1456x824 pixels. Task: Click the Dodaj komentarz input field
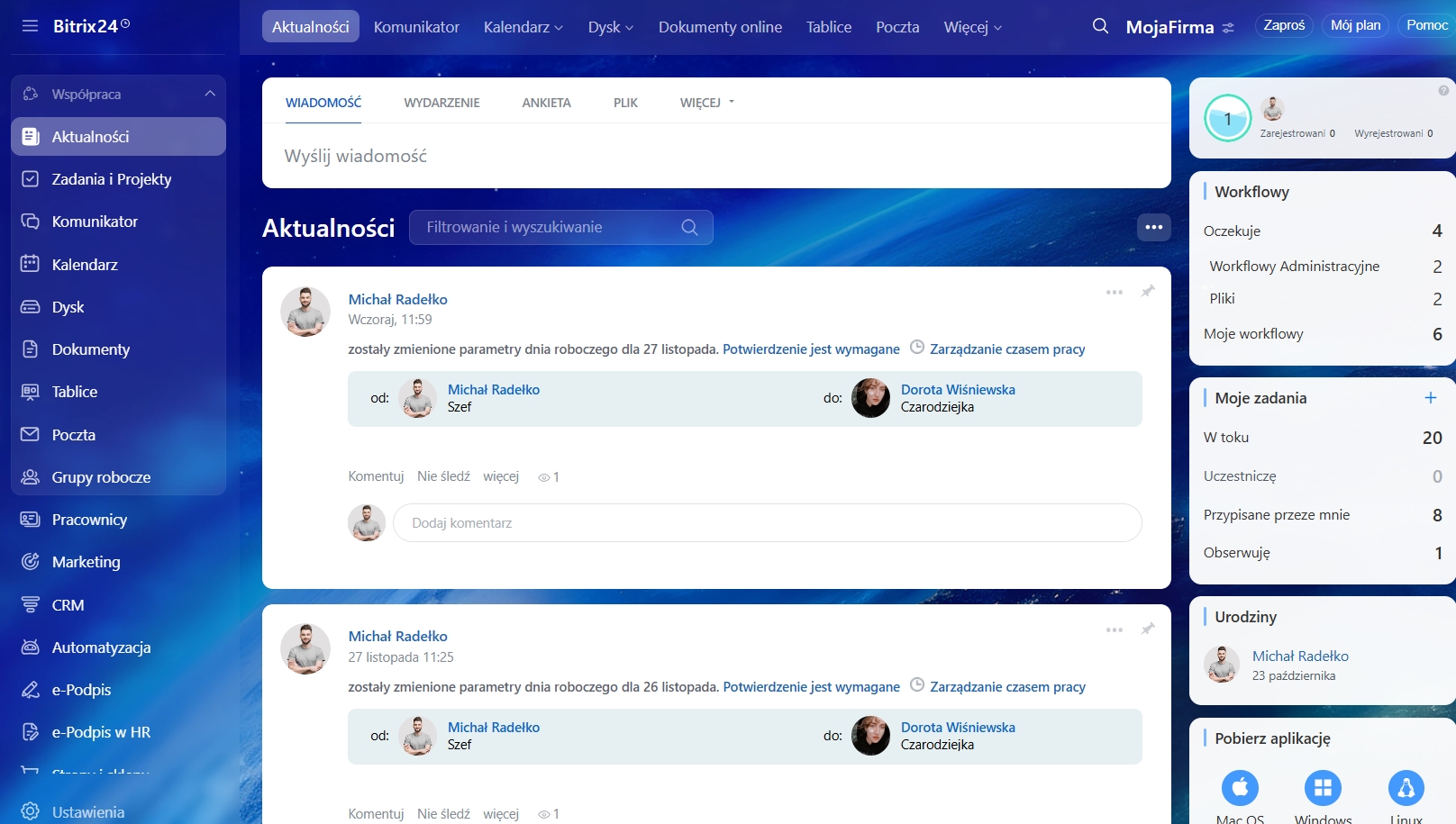click(x=767, y=523)
